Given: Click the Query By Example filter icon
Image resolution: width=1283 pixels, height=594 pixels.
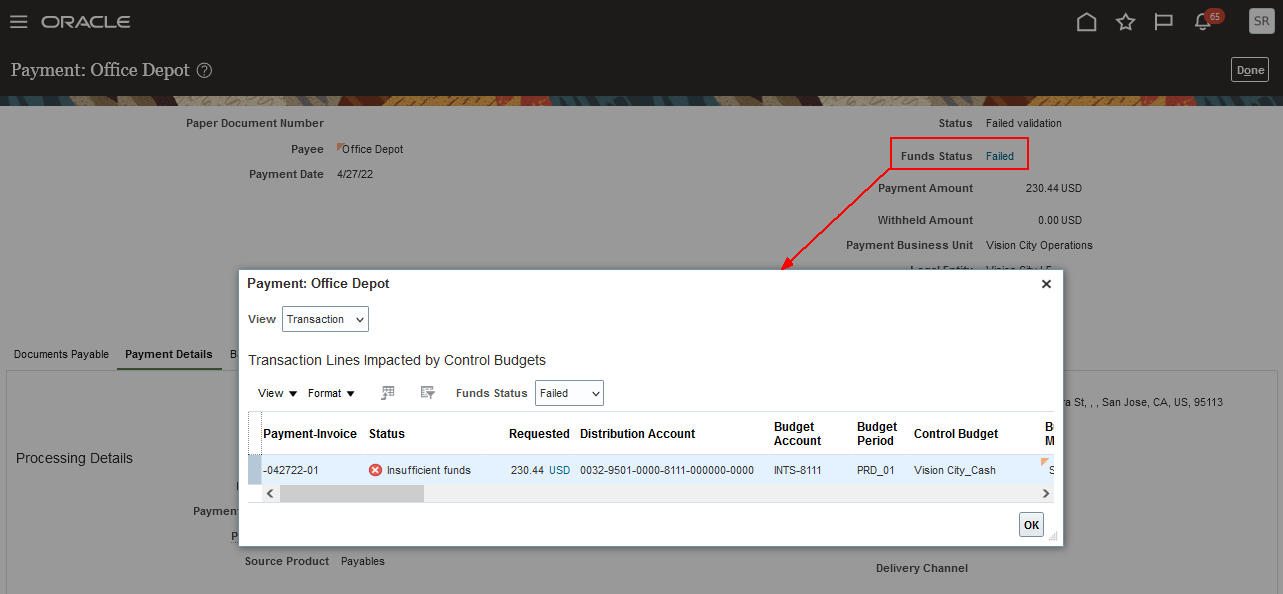Looking at the screenshot, I should 427,393.
